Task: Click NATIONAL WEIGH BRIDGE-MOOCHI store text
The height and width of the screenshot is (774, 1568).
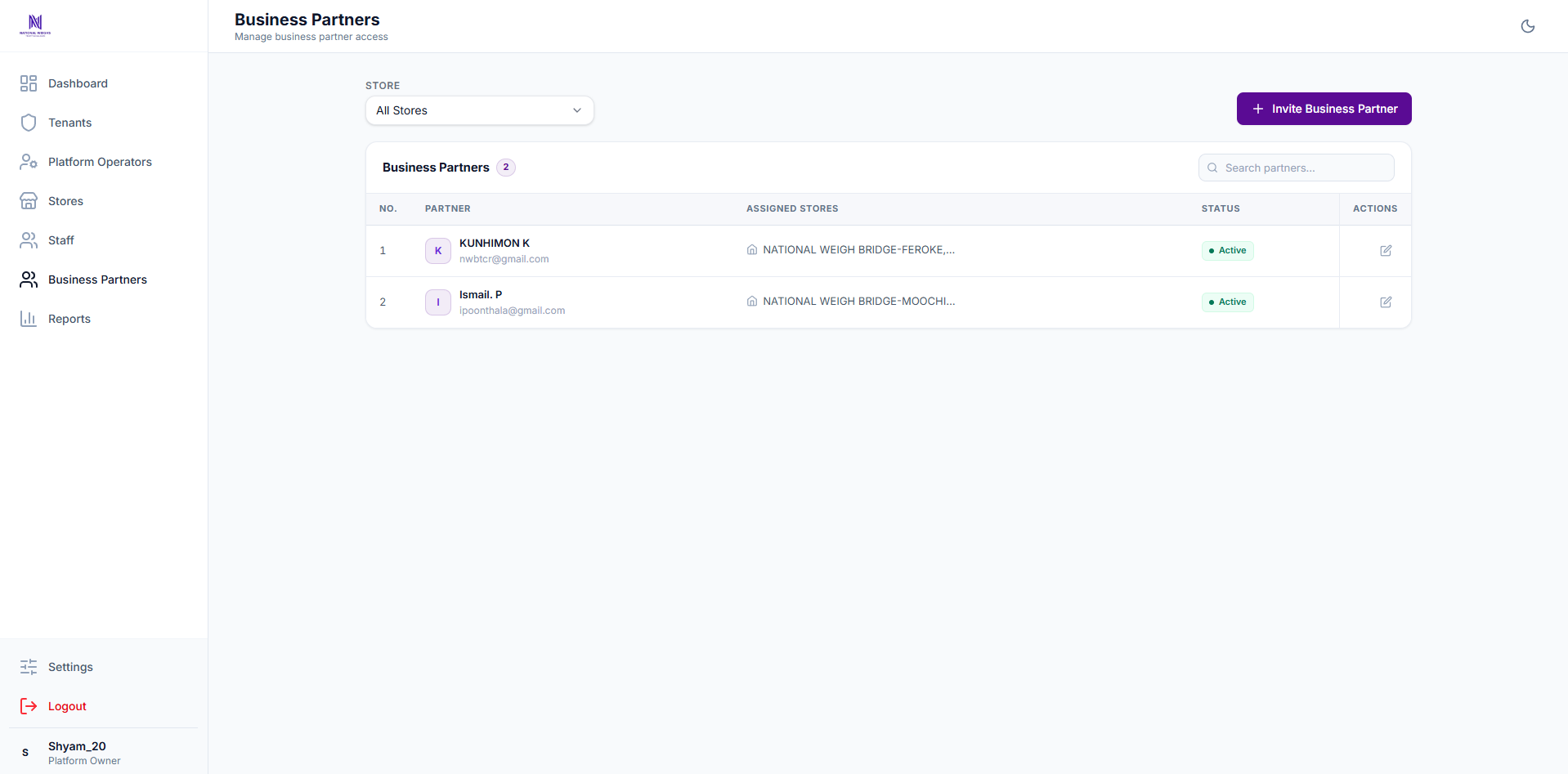Action: click(x=858, y=302)
